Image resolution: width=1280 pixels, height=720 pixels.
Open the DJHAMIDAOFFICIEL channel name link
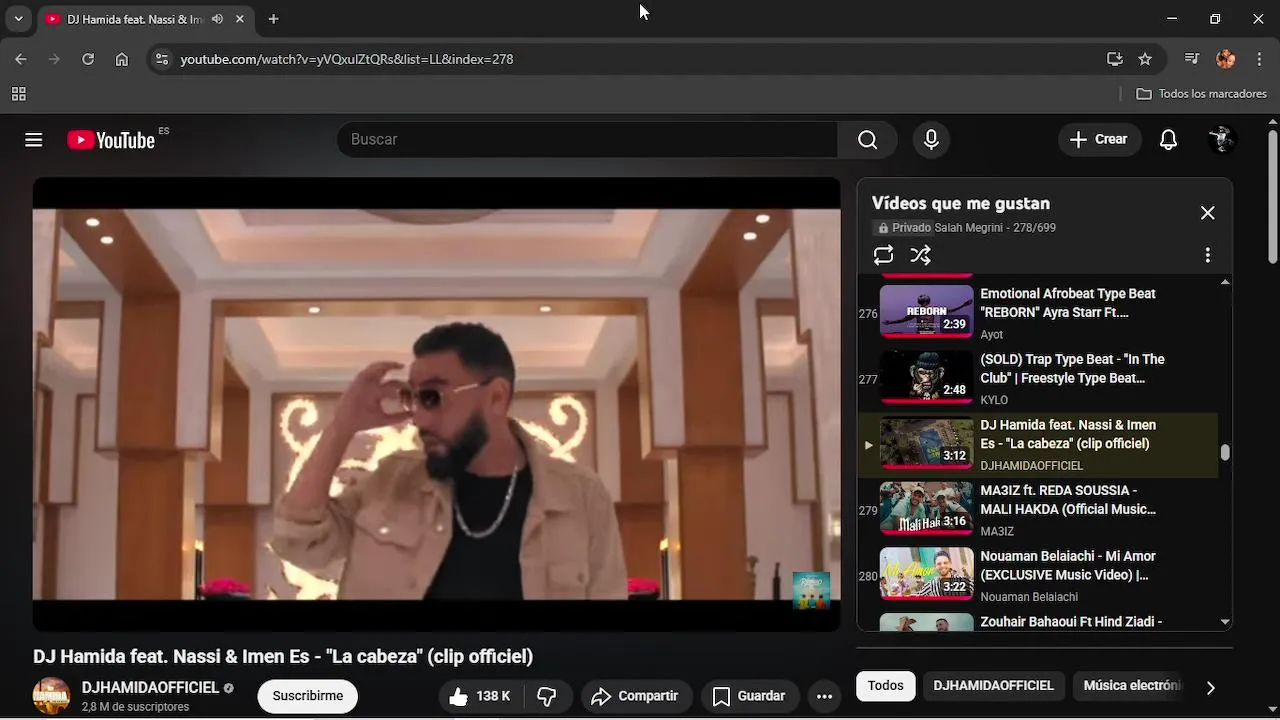tap(150, 688)
